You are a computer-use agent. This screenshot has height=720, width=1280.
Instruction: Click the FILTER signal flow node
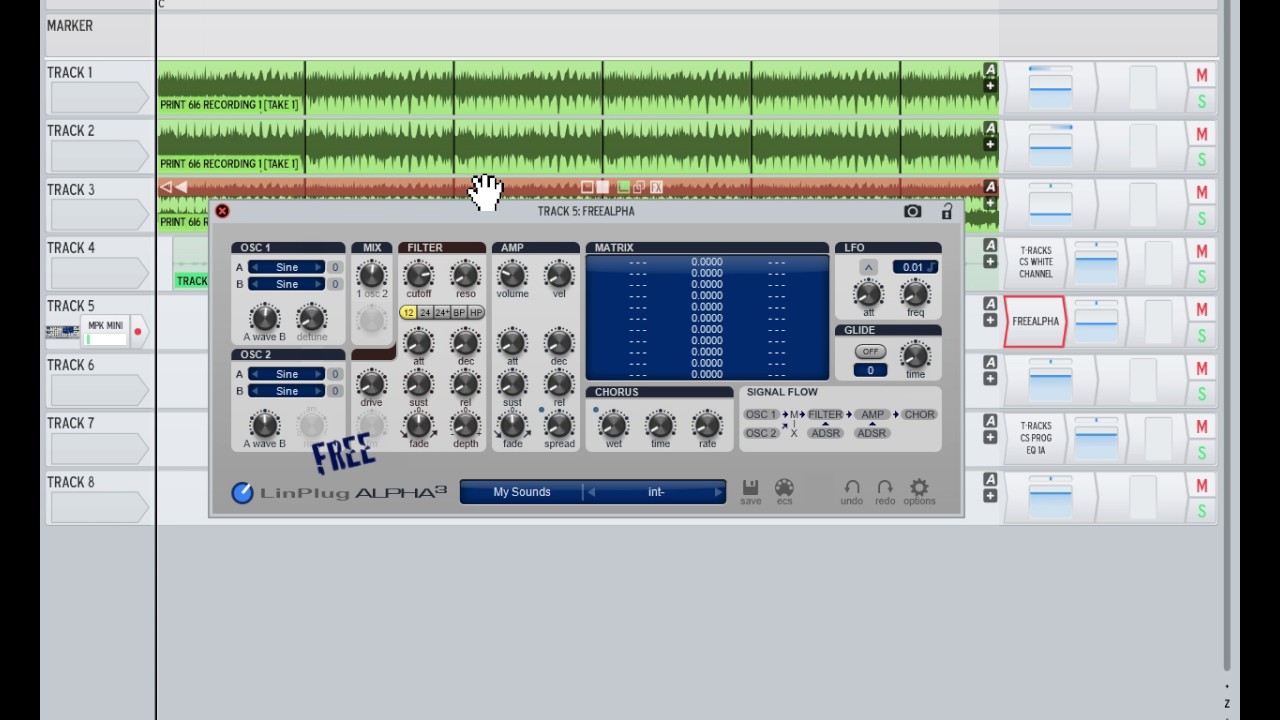(x=825, y=414)
